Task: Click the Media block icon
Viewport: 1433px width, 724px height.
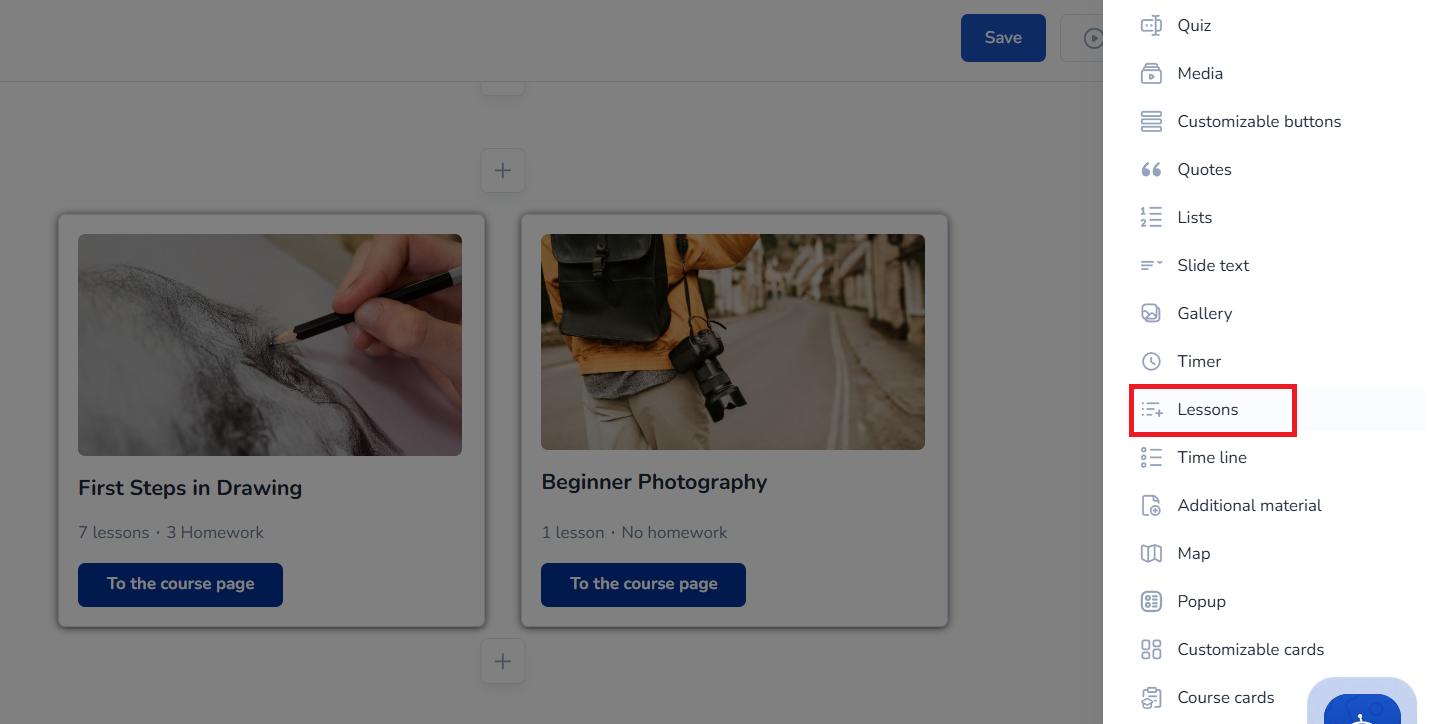Action: point(1151,74)
